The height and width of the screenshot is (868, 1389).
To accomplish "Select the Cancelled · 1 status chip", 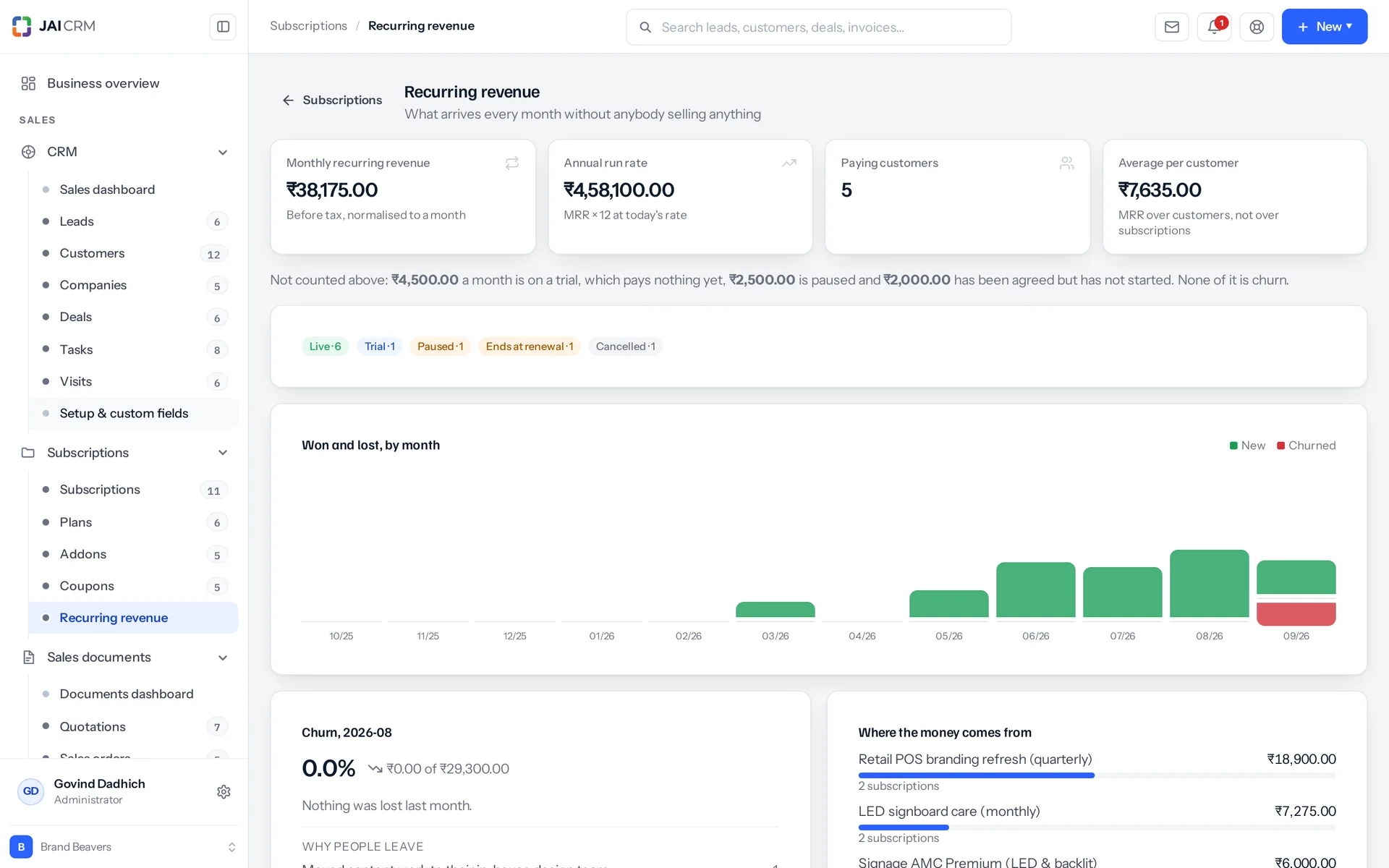I will click(625, 346).
